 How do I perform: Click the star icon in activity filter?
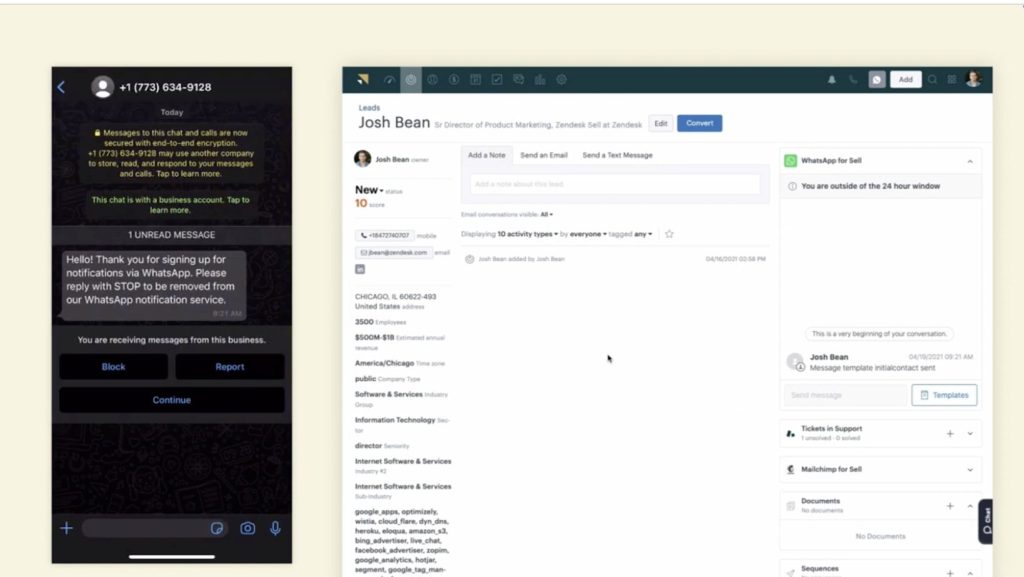point(669,234)
